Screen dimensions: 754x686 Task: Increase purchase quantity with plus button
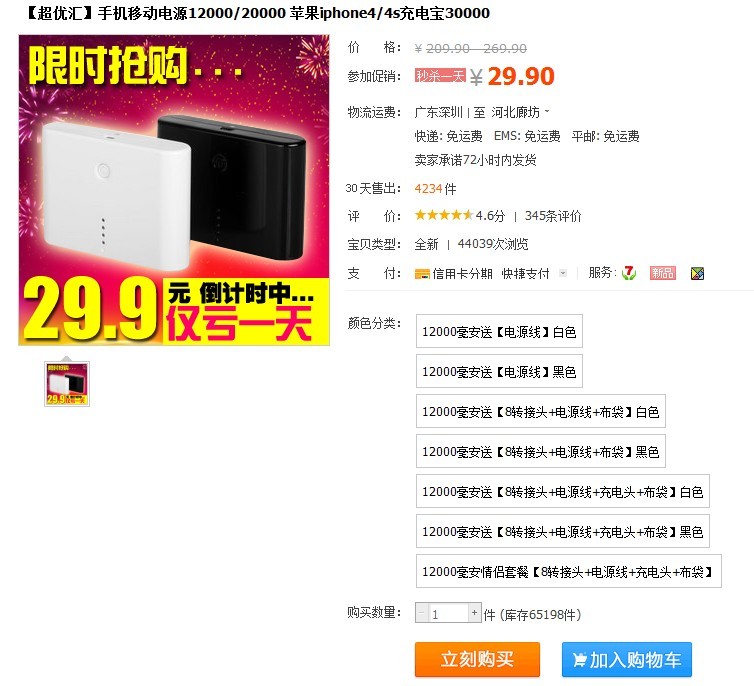pos(475,613)
